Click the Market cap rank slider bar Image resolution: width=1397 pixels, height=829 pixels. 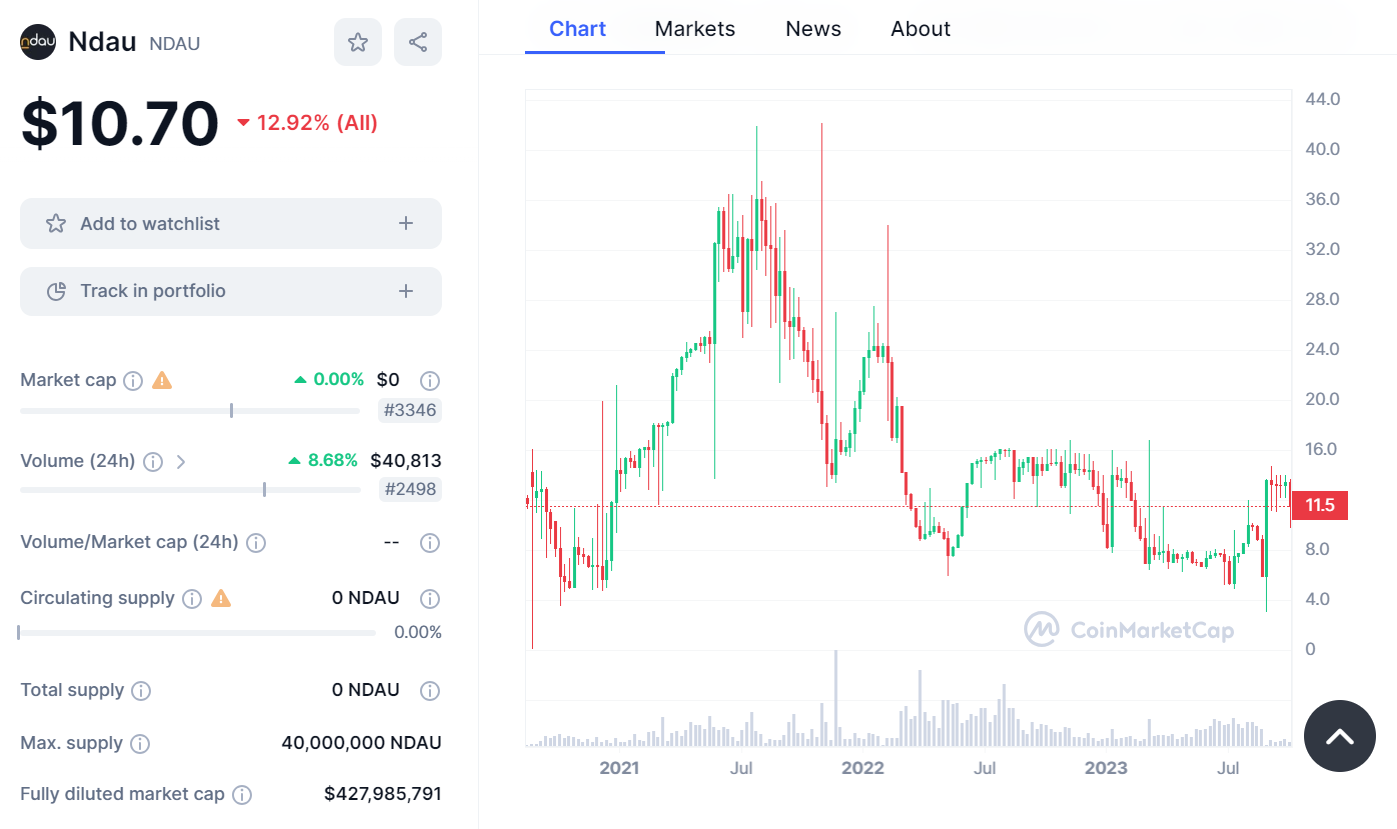click(x=190, y=410)
